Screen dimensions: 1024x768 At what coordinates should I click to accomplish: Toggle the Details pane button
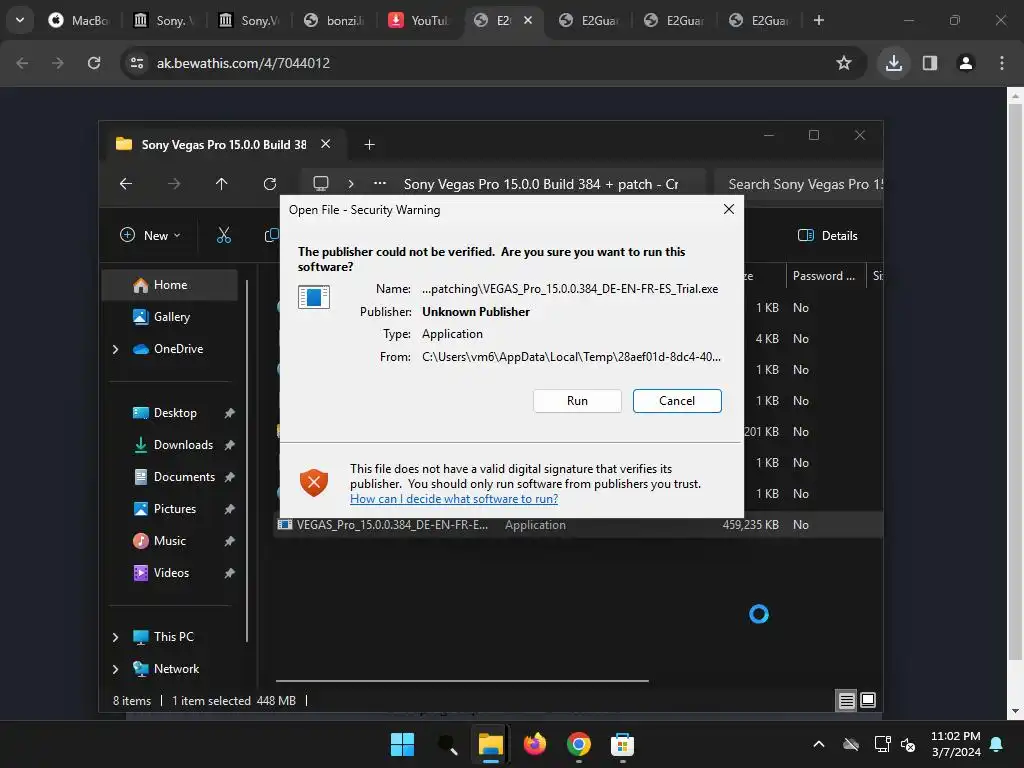click(x=827, y=235)
